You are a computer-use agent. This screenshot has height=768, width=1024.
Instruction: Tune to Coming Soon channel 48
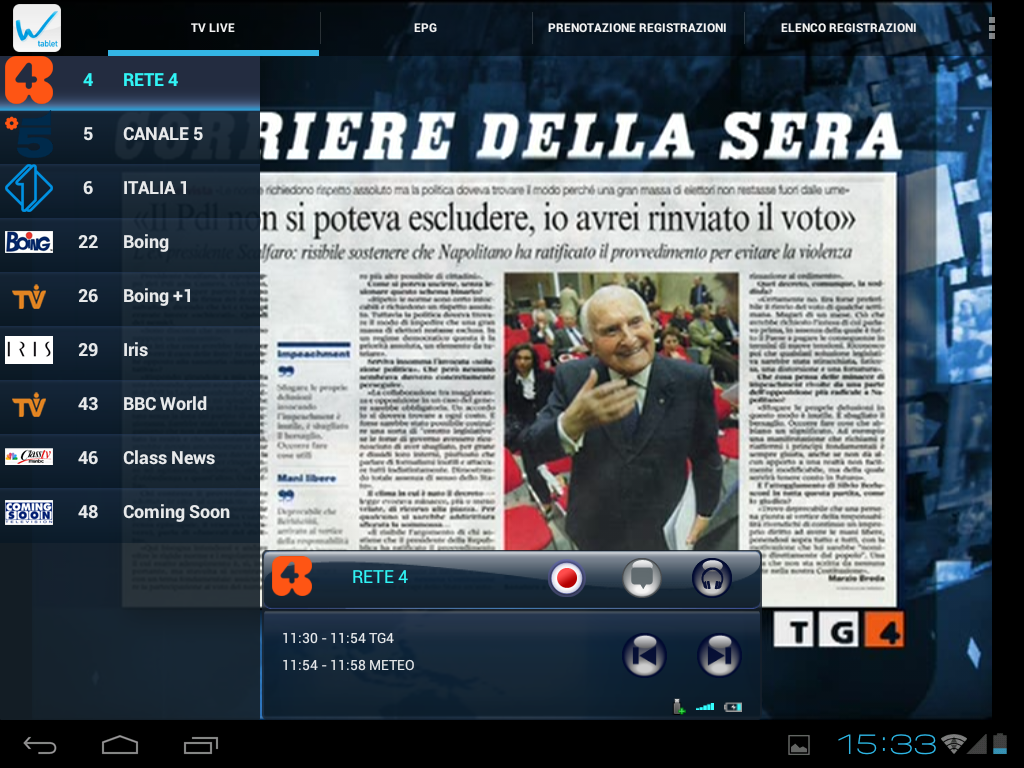point(130,513)
